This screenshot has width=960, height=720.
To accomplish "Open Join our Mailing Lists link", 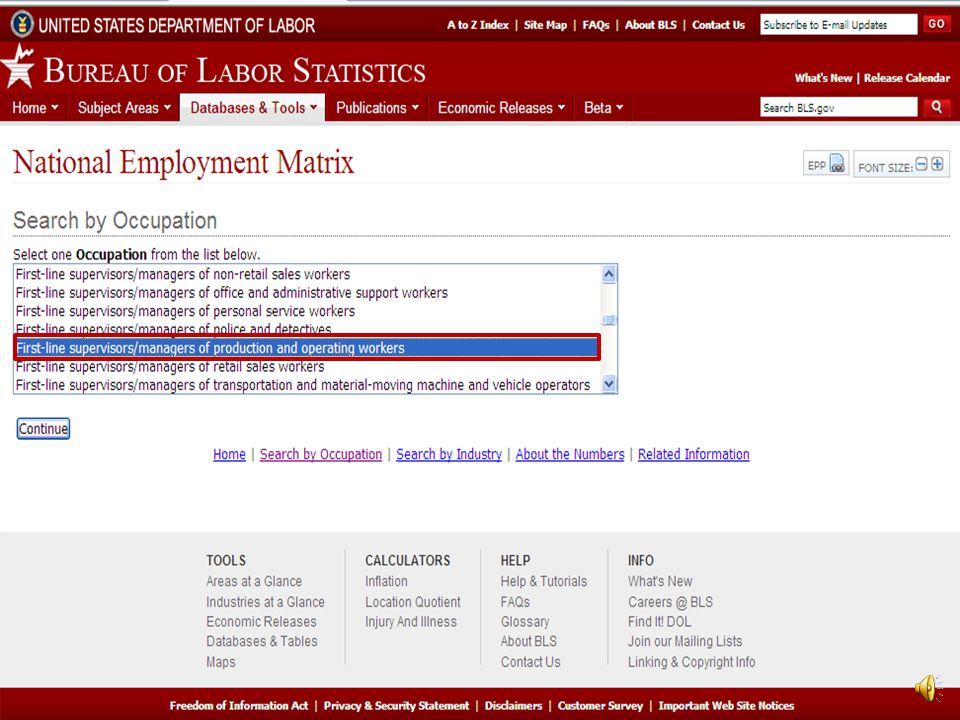I will tap(685, 641).
